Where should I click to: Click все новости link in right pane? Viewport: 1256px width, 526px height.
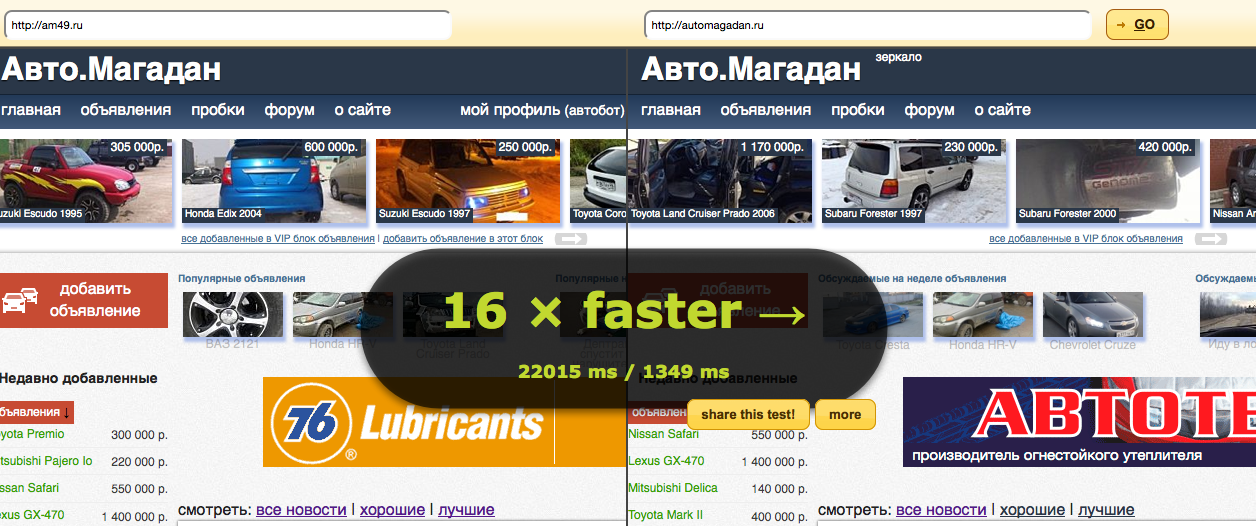point(941,509)
